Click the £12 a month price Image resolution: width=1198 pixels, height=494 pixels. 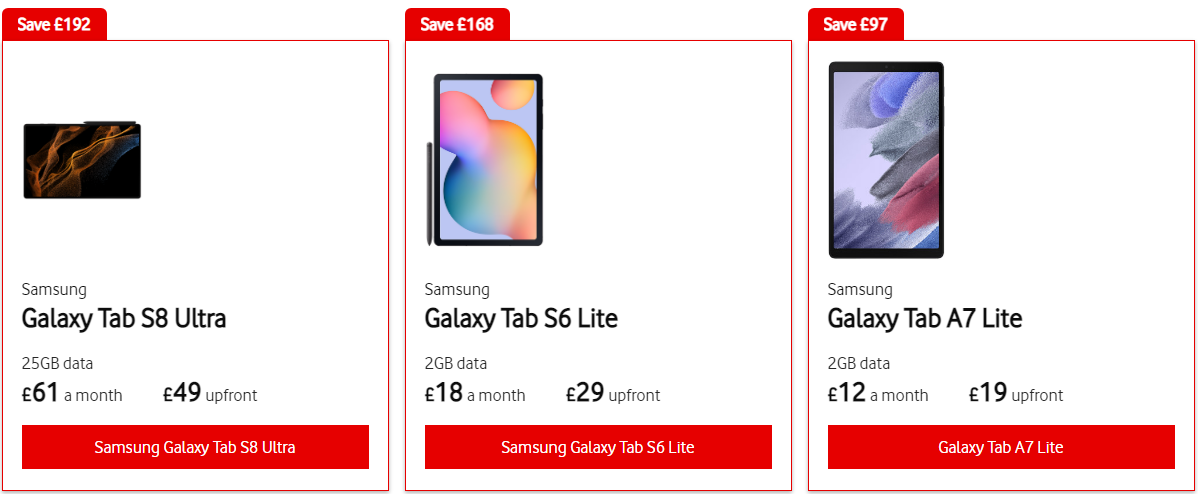click(878, 393)
